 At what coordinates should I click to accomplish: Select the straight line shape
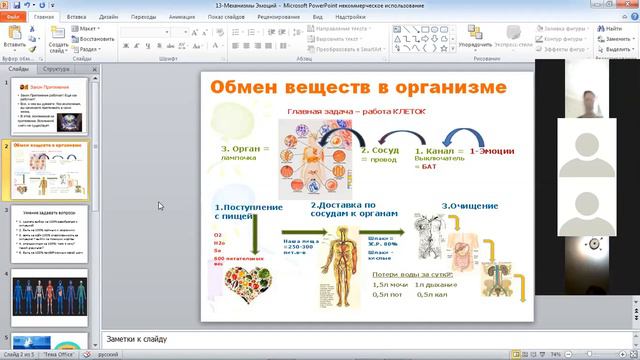(x=407, y=29)
